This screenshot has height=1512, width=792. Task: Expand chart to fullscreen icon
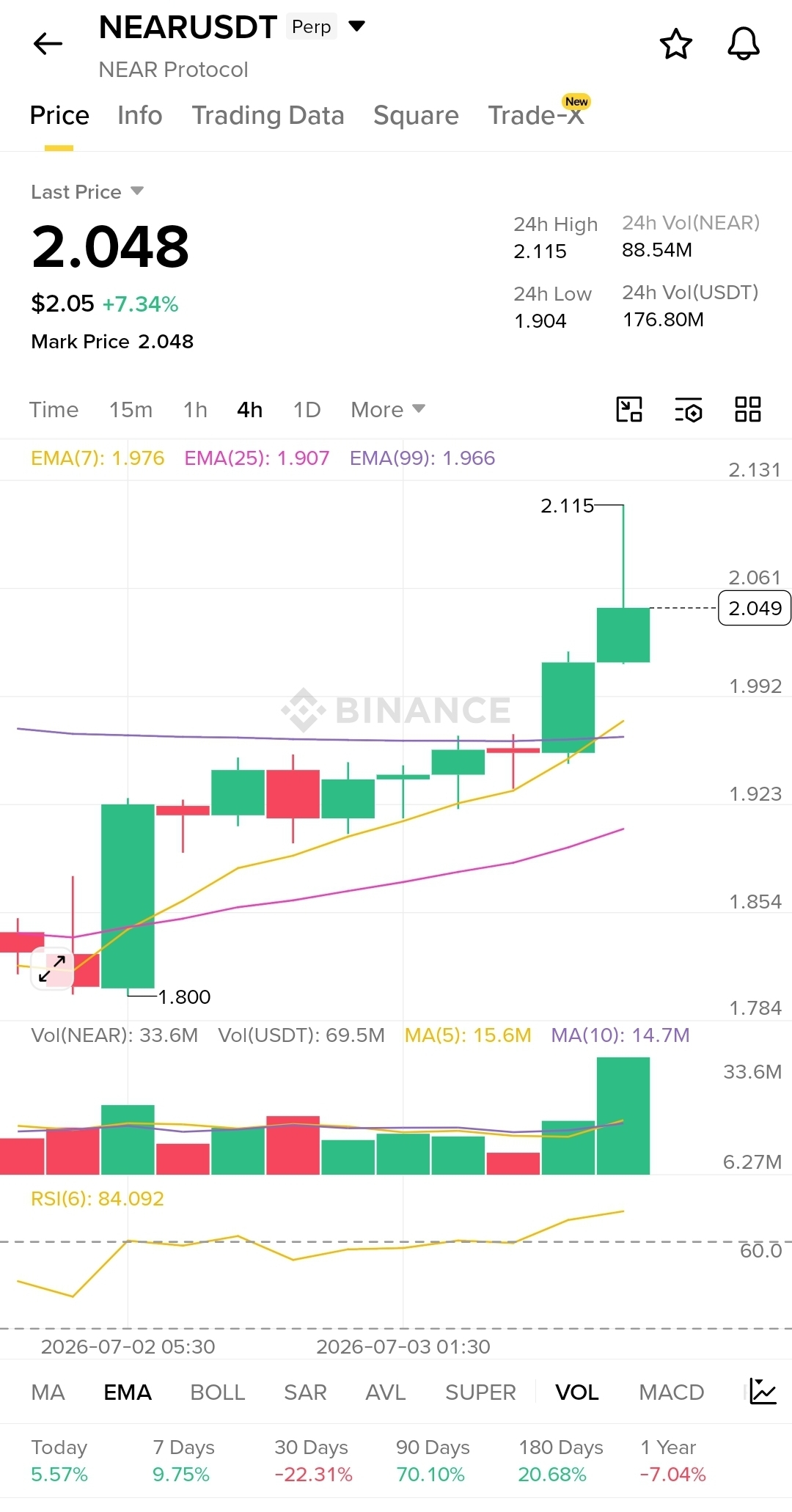click(52, 969)
